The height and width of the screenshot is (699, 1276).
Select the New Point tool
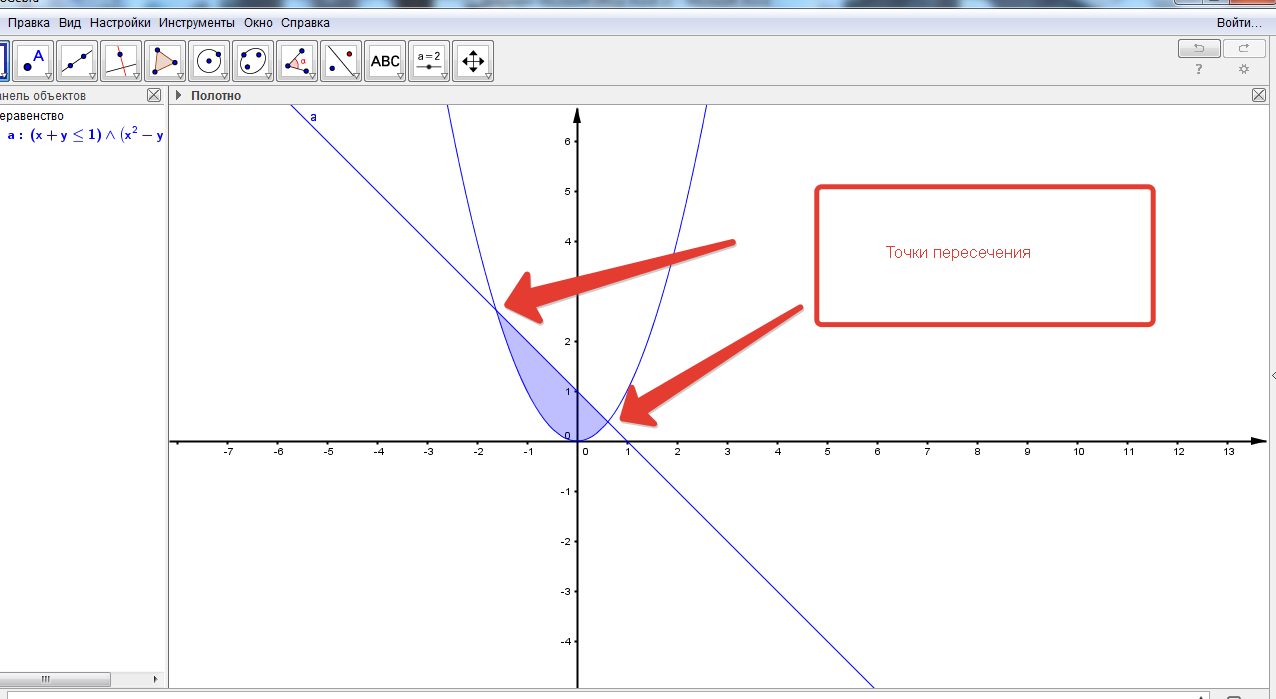click(x=34, y=61)
